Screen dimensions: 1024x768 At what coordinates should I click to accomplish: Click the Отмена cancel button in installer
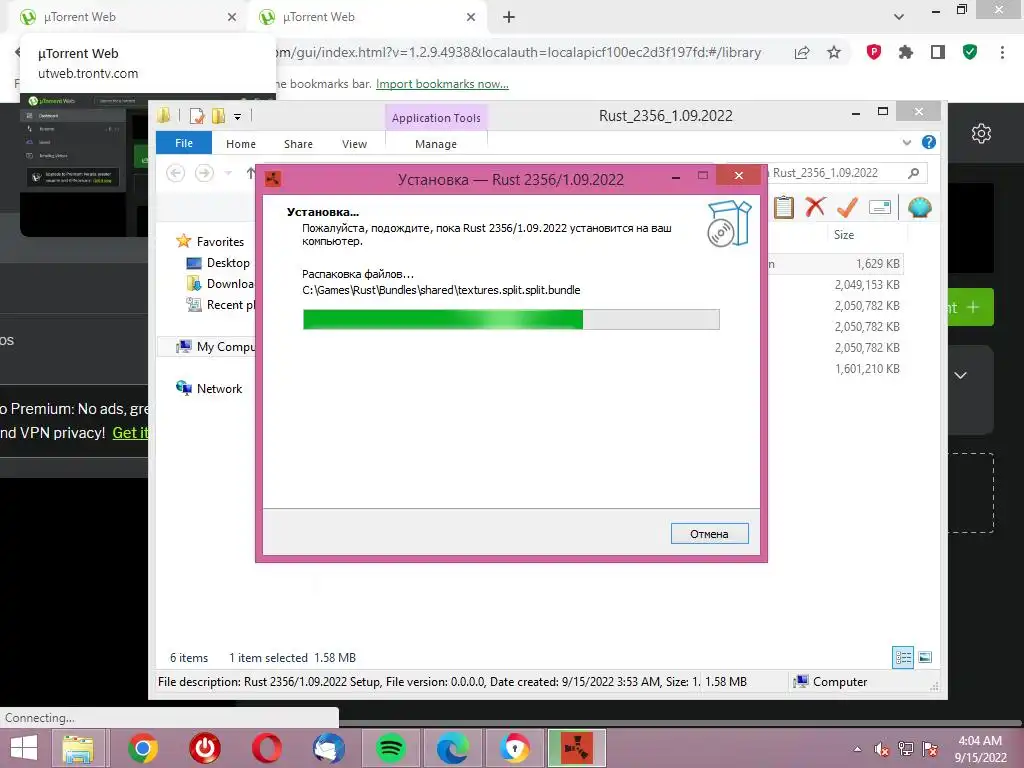pos(709,534)
